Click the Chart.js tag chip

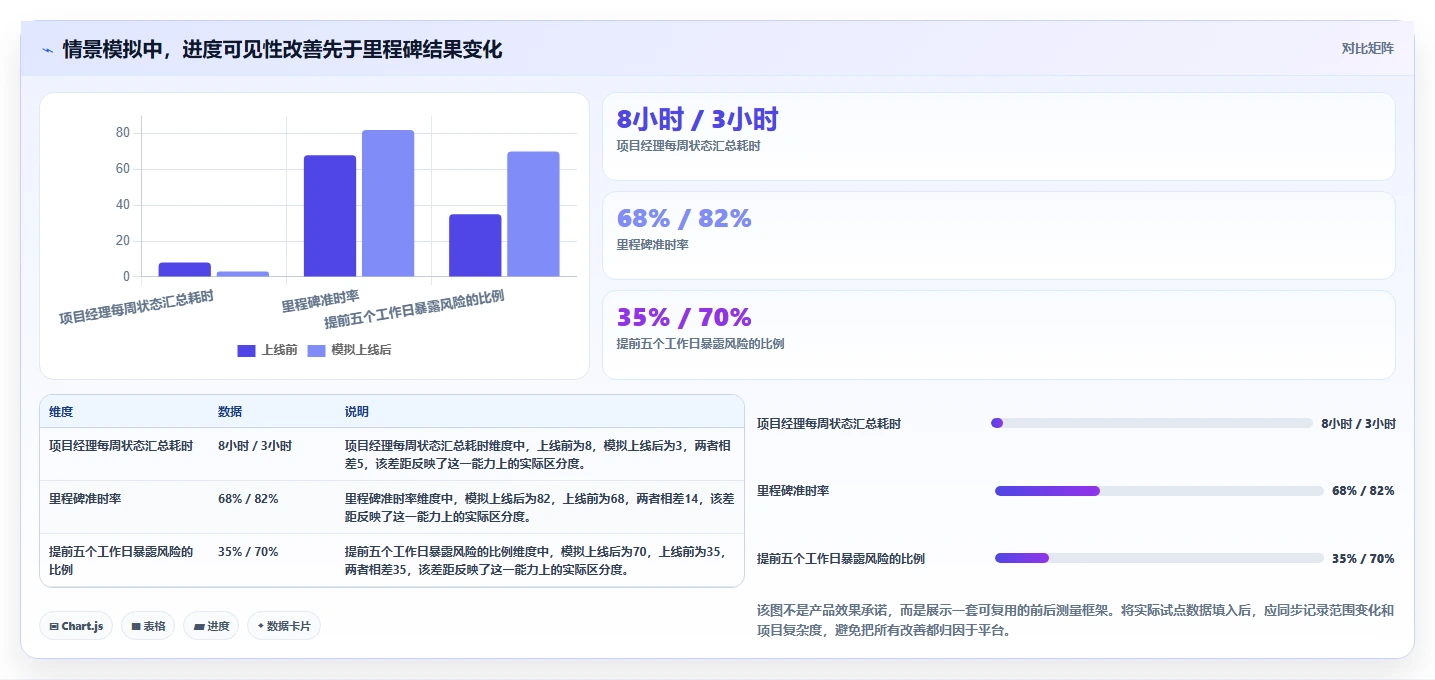tap(77, 626)
